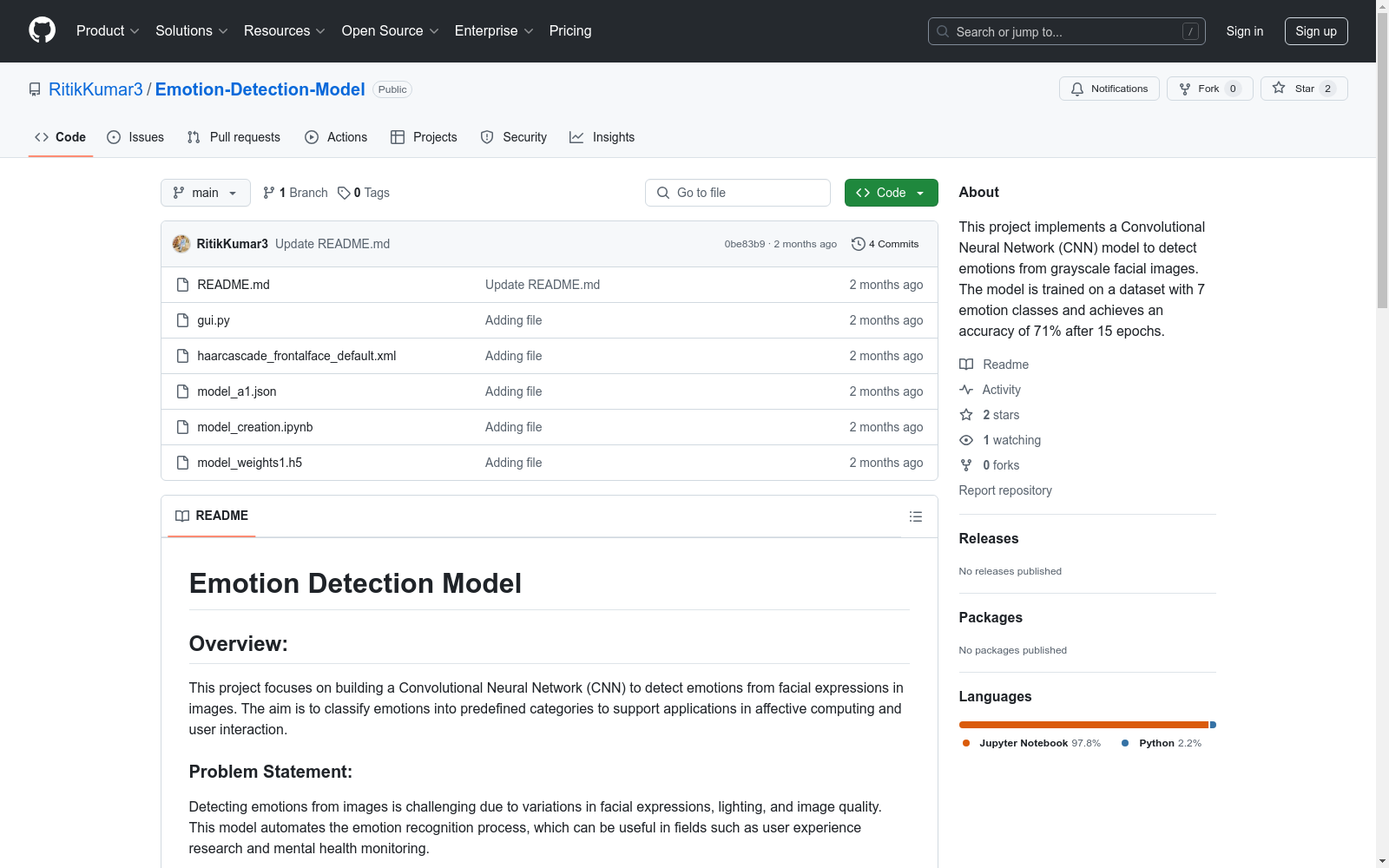The image size is (1389, 868).
Task: Click the RitikKumar3 avatar in commit row
Action: [x=181, y=244]
